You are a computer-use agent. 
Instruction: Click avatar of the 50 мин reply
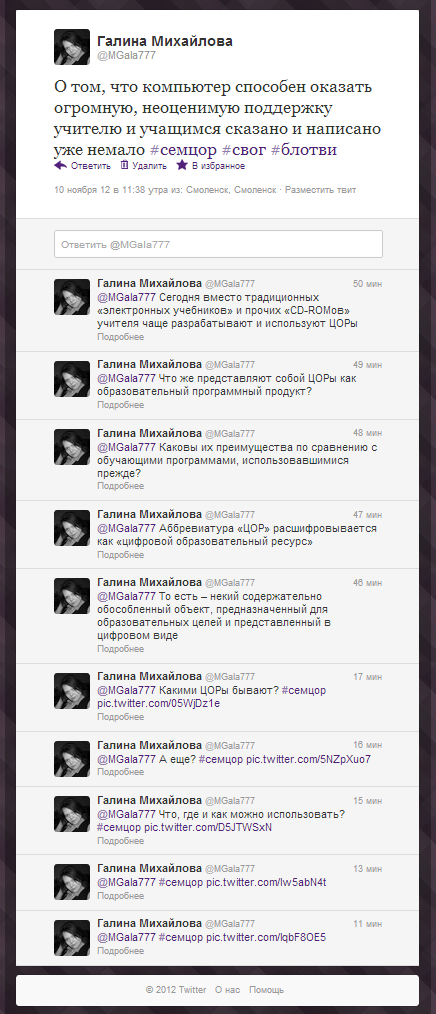72,297
